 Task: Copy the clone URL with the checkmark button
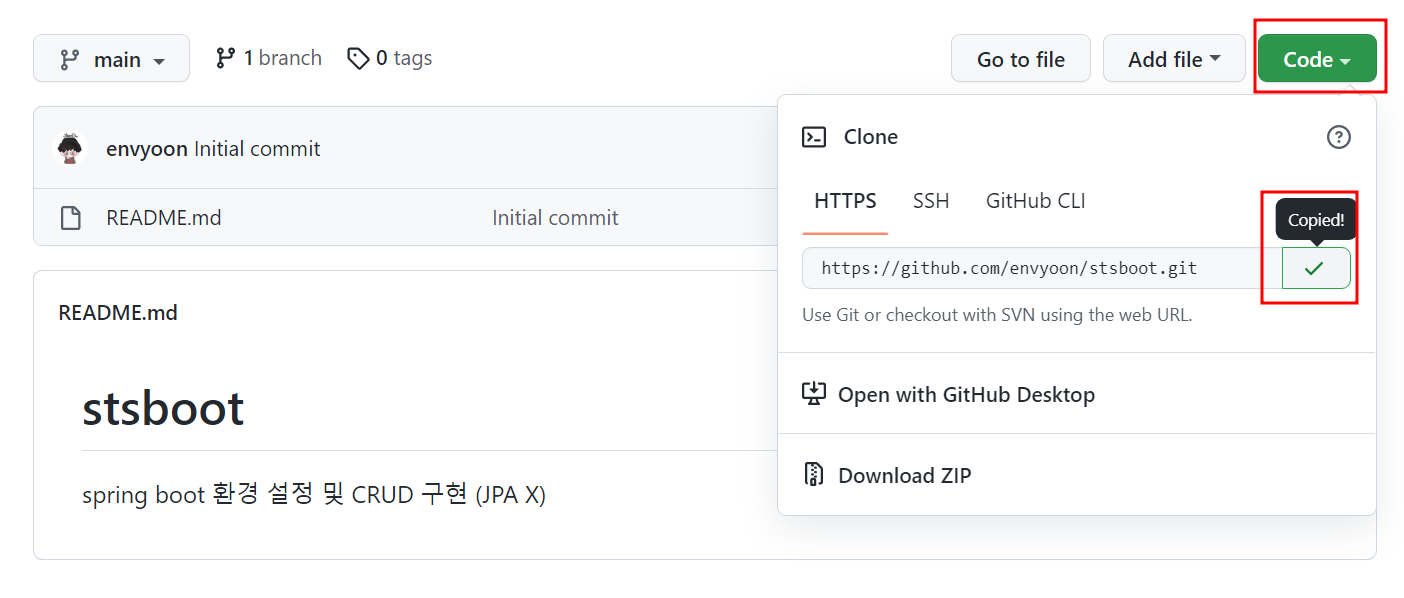[x=1315, y=268]
